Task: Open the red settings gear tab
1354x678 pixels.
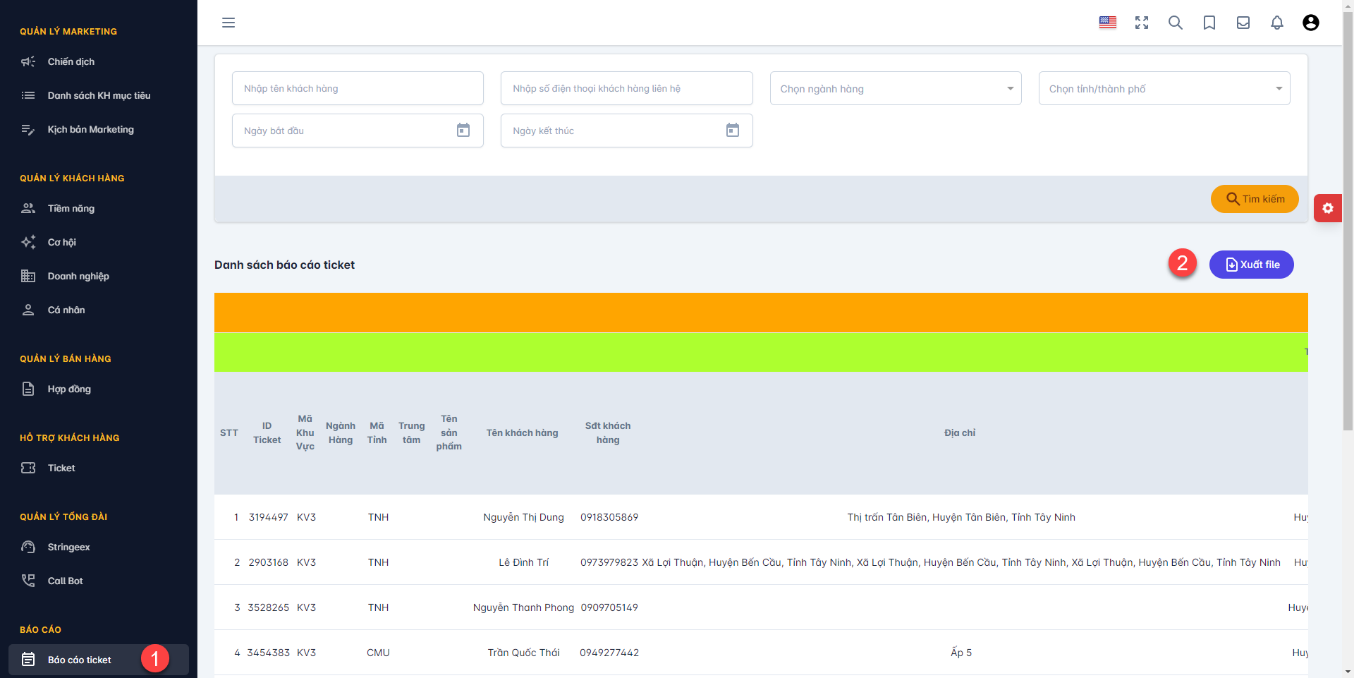Action: 1328,208
